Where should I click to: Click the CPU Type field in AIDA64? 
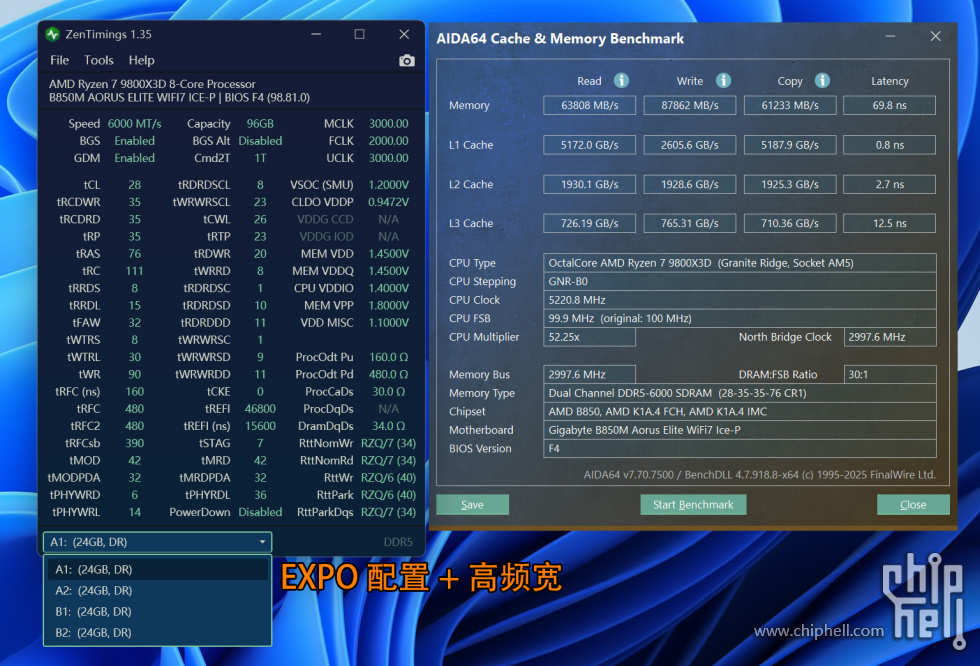(x=740, y=263)
